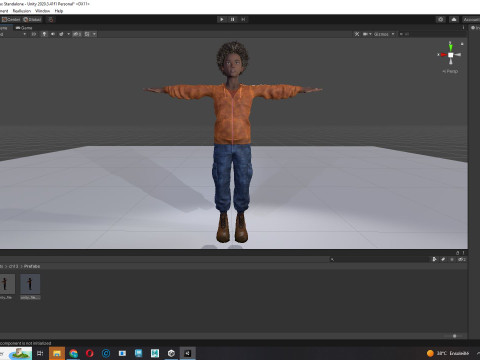Open the shading mode dropdown
480x360 pixels.
click(x=13, y=34)
